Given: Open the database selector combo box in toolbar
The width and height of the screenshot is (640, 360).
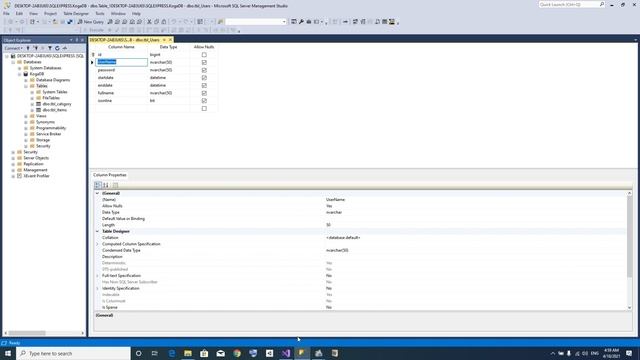Looking at the screenshot, I should 256,22.
